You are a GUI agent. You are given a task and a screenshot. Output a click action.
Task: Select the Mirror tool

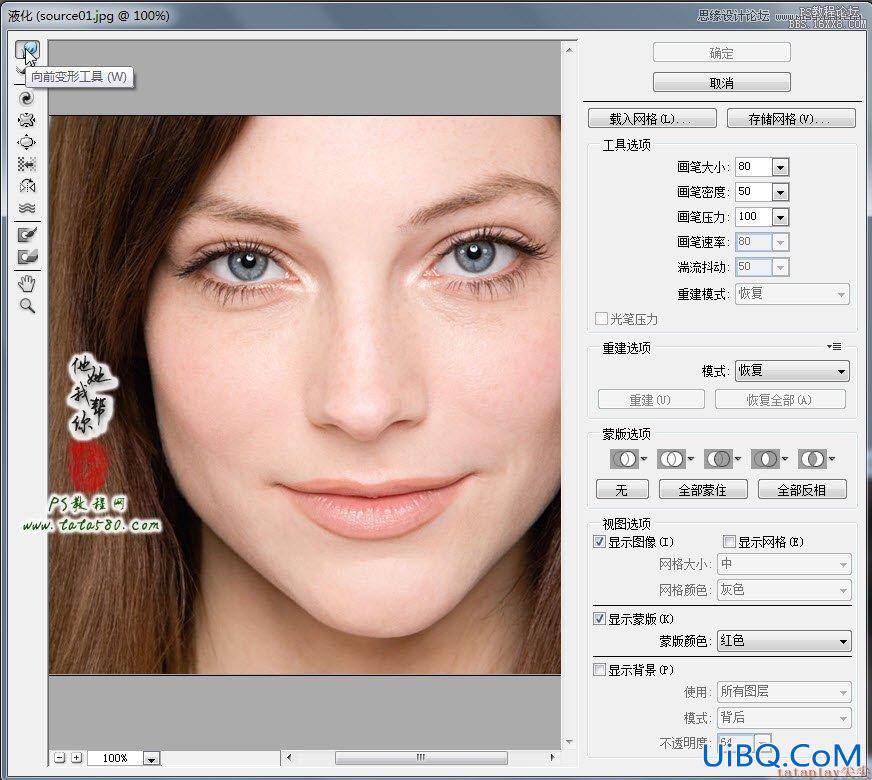click(x=27, y=186)
